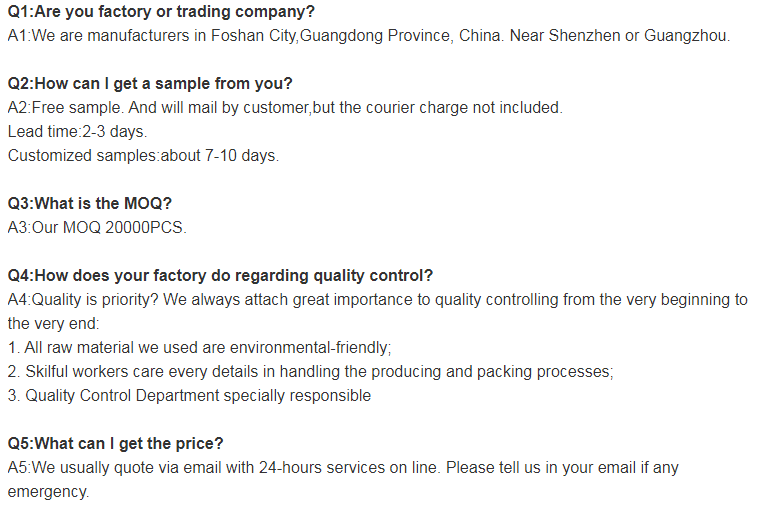This screenshot has width=778, height=509.
Task: Click the A2 free sample answer line
Action: pos(285,108)
